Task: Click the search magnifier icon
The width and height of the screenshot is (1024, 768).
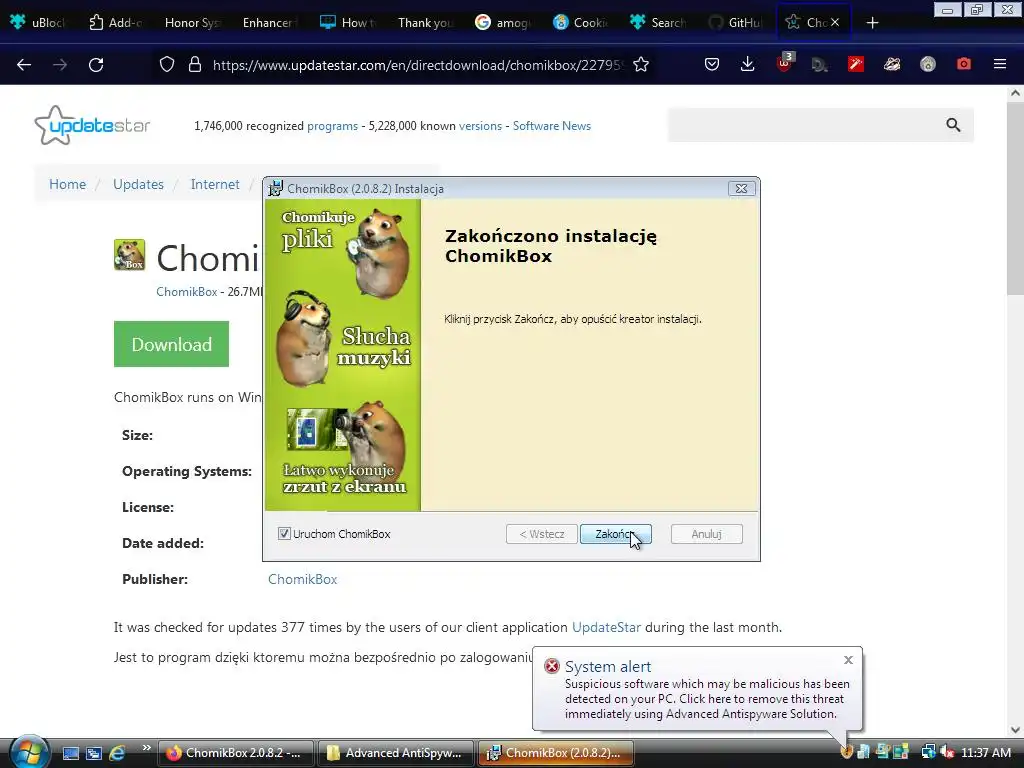Action: [953, 125]
